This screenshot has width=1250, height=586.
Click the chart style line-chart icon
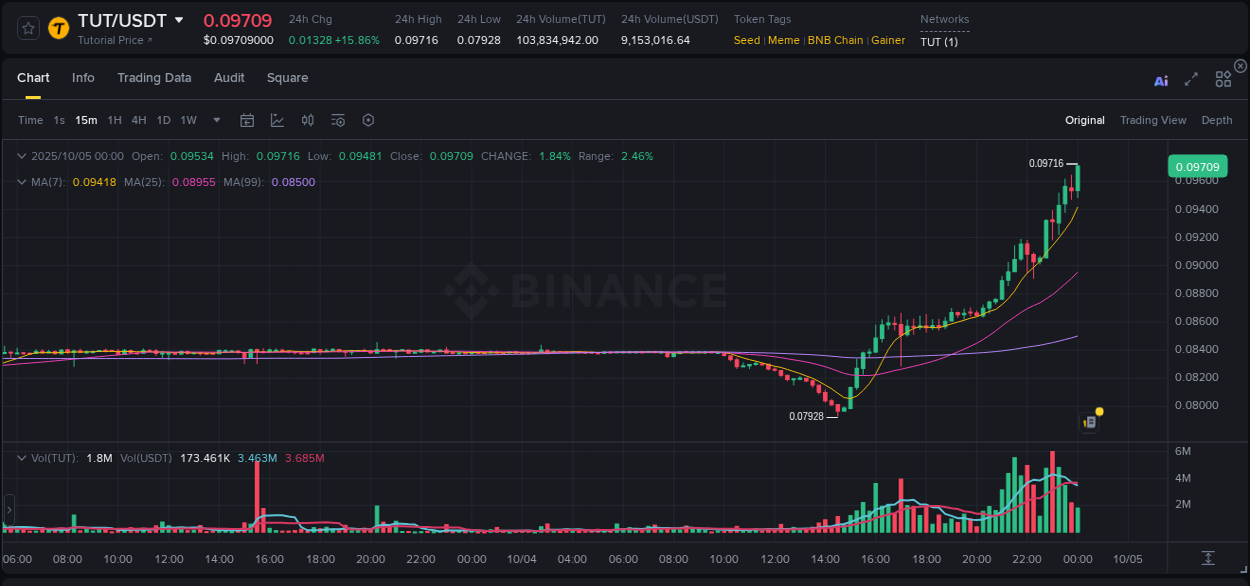click(277, 120)
